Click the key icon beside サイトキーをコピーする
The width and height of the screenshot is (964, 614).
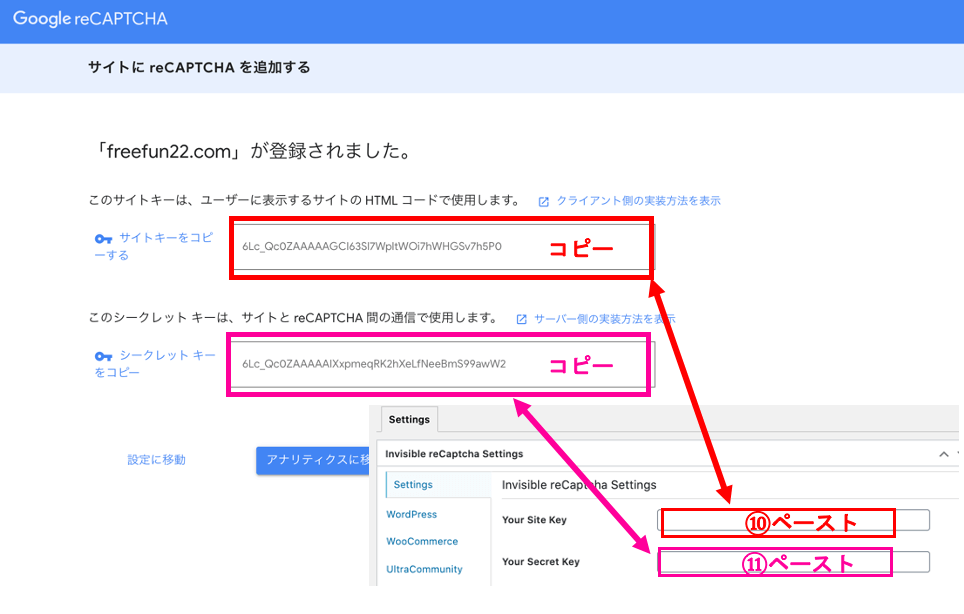click(103, 238)
